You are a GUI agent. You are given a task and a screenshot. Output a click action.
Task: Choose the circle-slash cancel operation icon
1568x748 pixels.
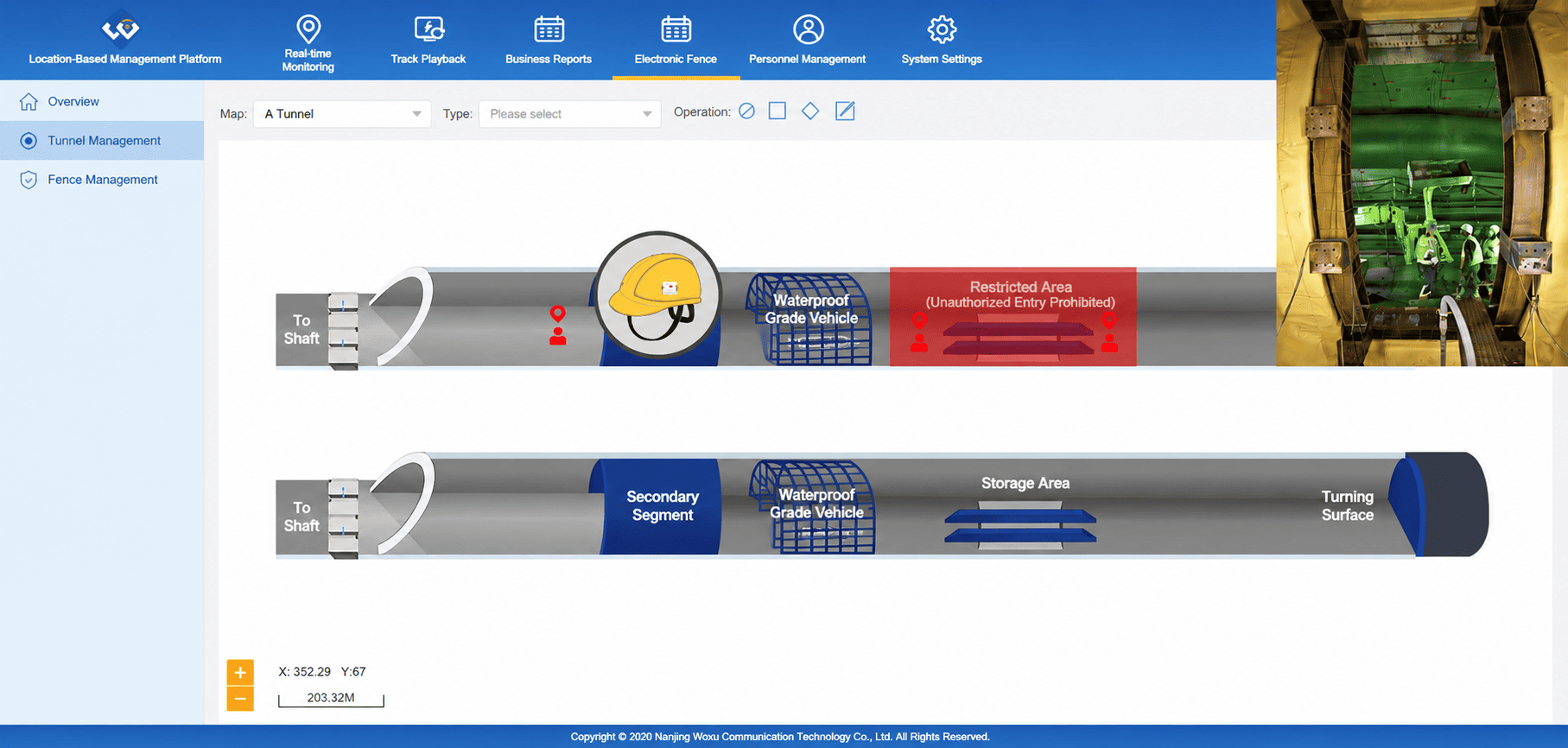747,111
